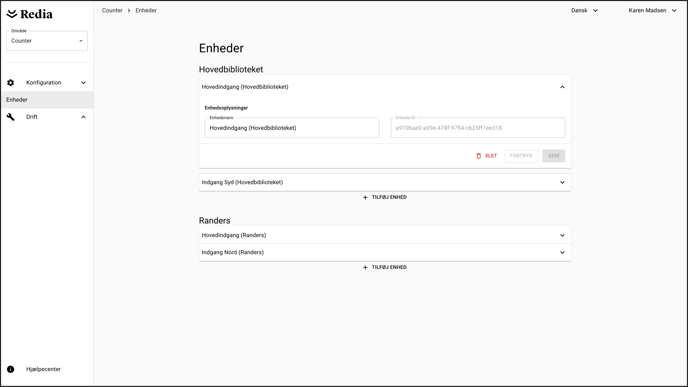688x387 pixels.
Task: Click TILFØJ ENHED under Randers
Action: pos(389,267)
